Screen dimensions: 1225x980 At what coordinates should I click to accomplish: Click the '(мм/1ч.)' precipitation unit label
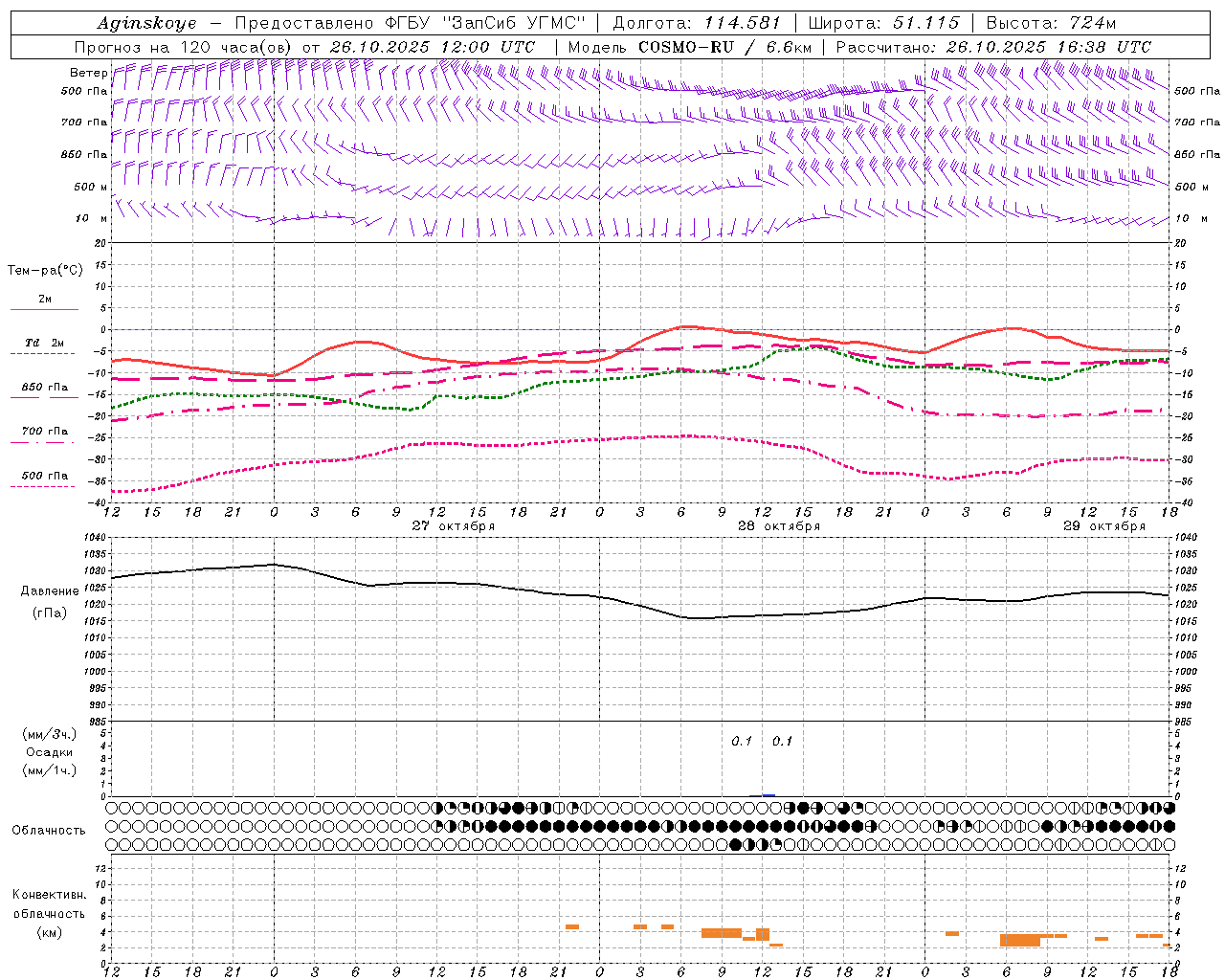(50, 770)
